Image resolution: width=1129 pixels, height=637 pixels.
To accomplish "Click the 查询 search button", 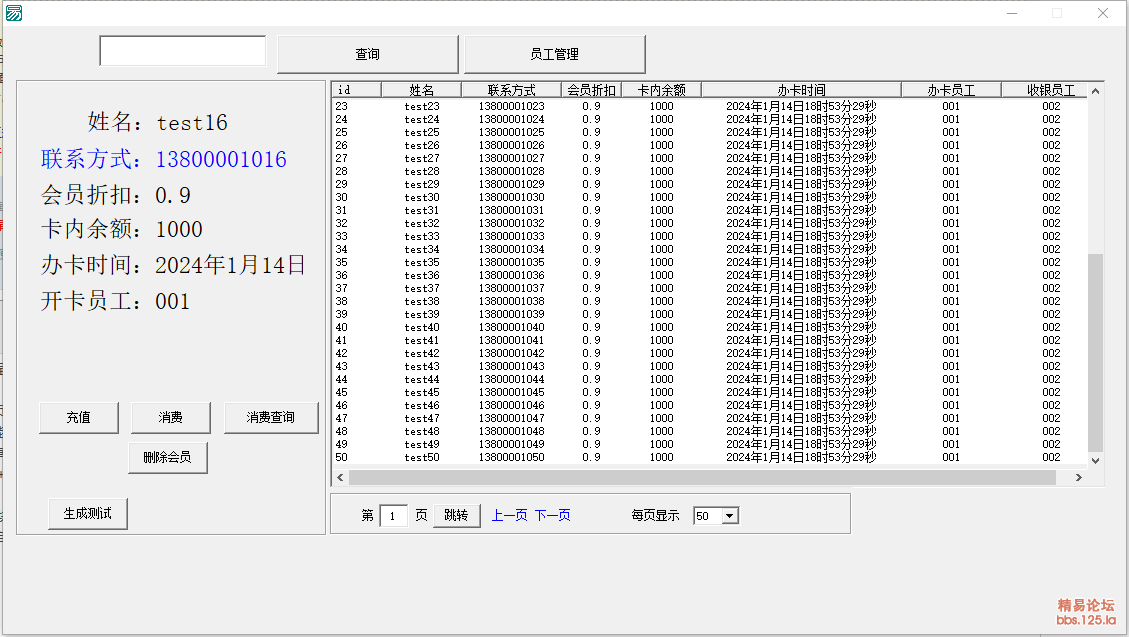I will click(x=367, y=54).
